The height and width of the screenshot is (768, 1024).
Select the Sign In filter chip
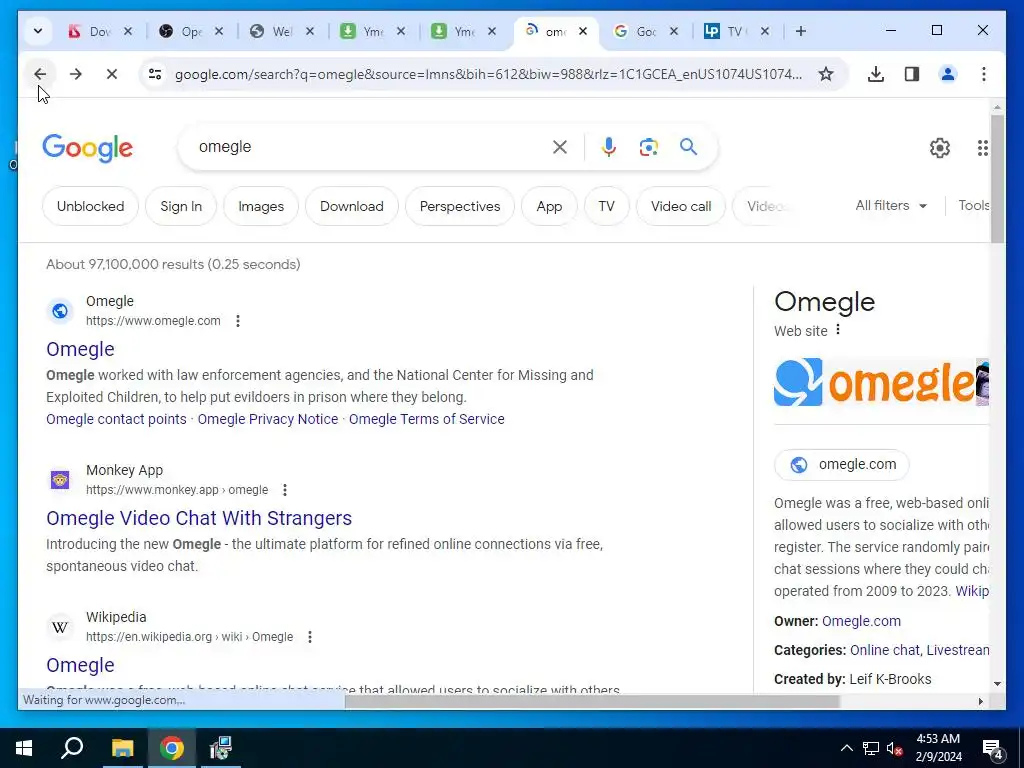pyautogui.click(x=181, y=206)
